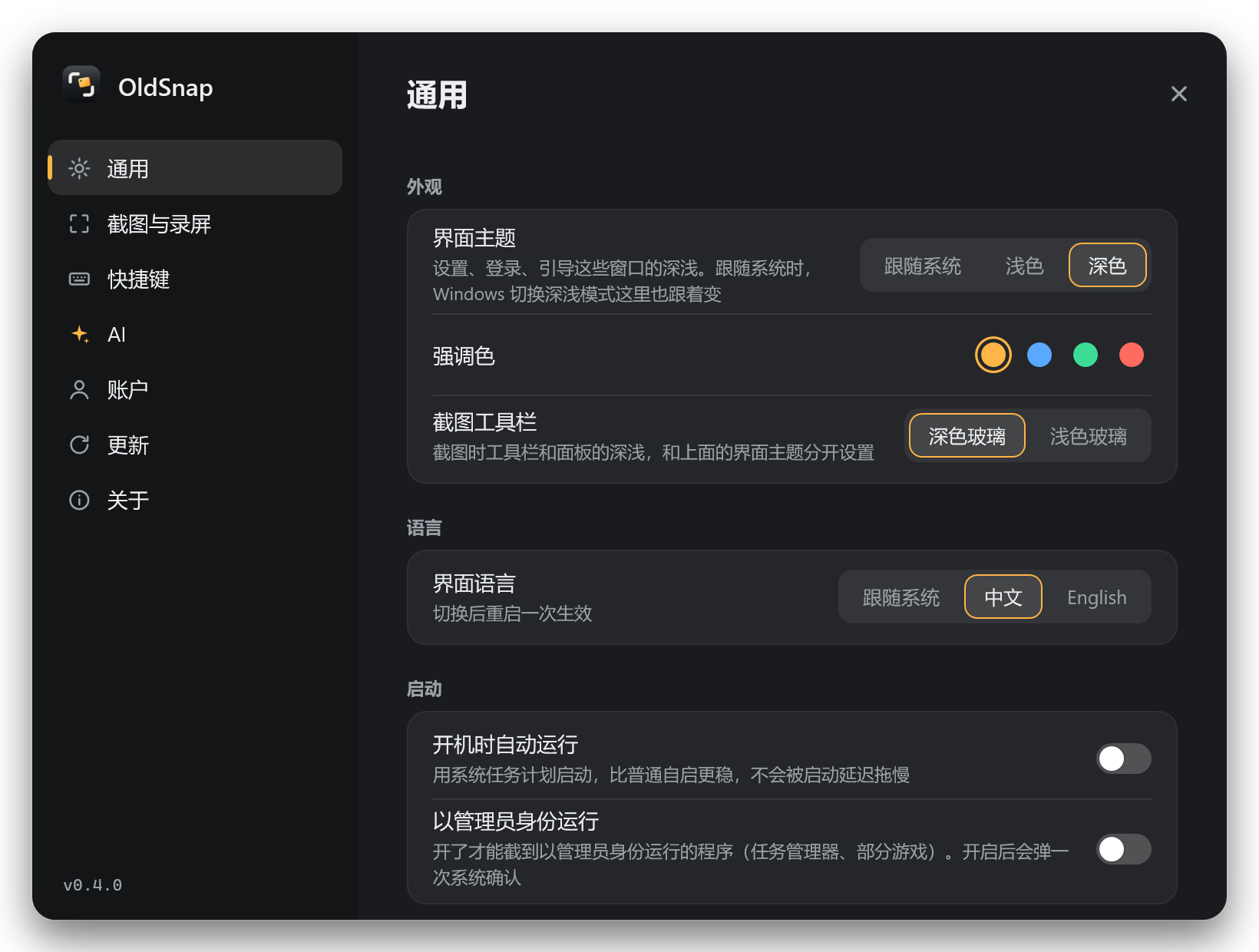This screenshot has width=1259, height=952.
Task: Switch interface language to English
Action: pos(1096,597)
